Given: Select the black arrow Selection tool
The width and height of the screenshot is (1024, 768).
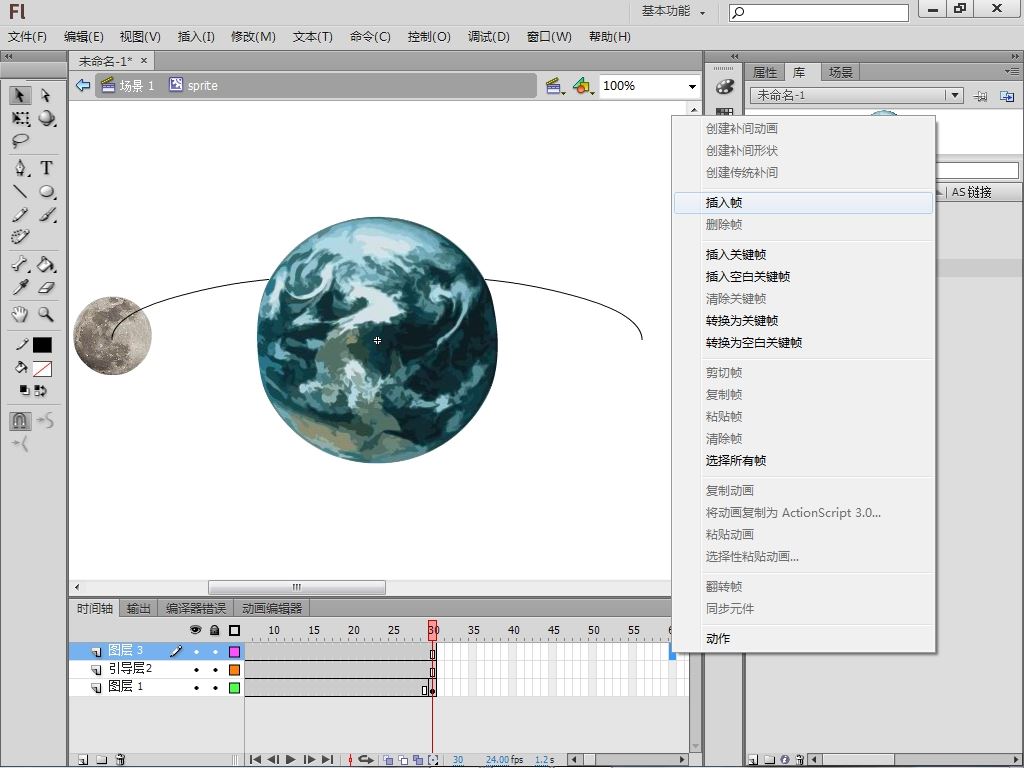Looking at the screenshot, I should coord(20,95).
